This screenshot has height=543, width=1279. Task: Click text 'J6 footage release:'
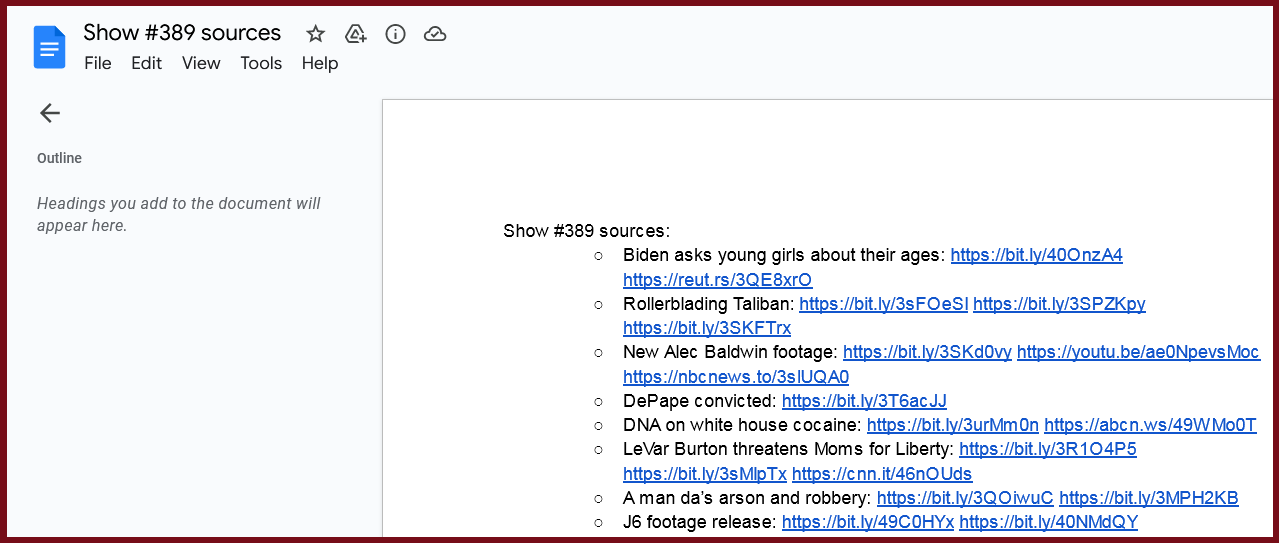point(700,522)
